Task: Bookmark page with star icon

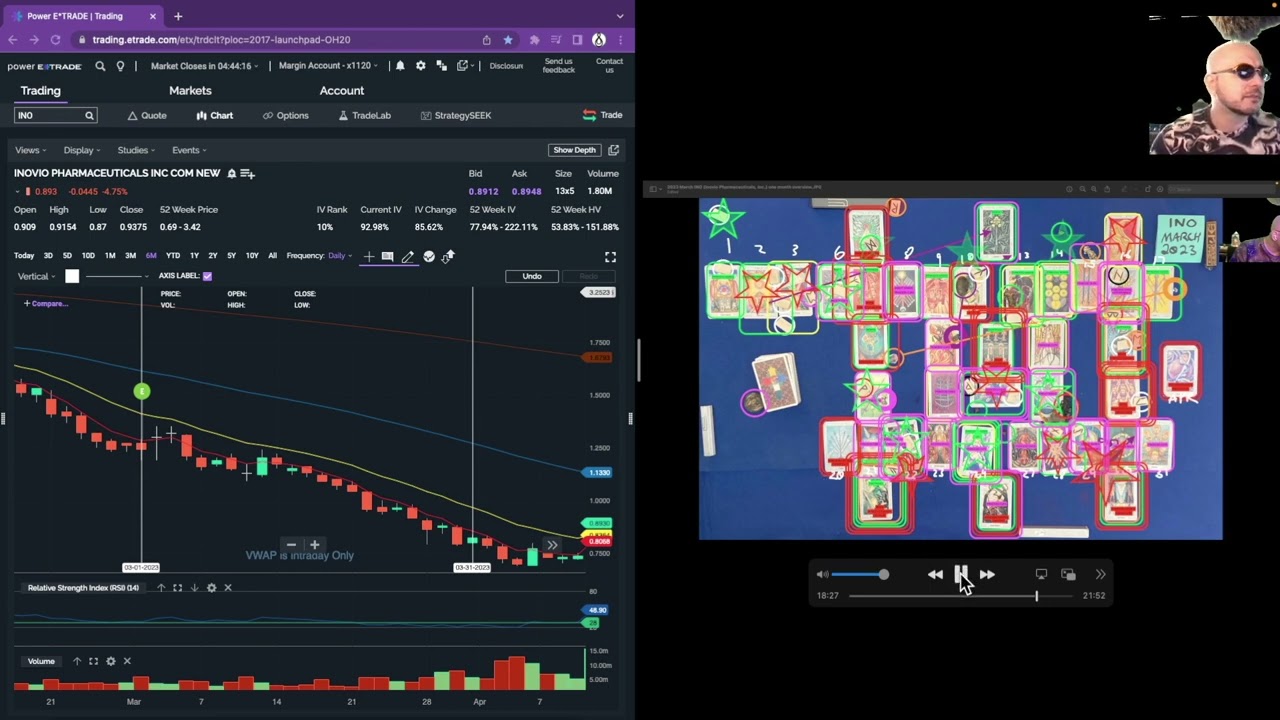Action: pos(508,40)
